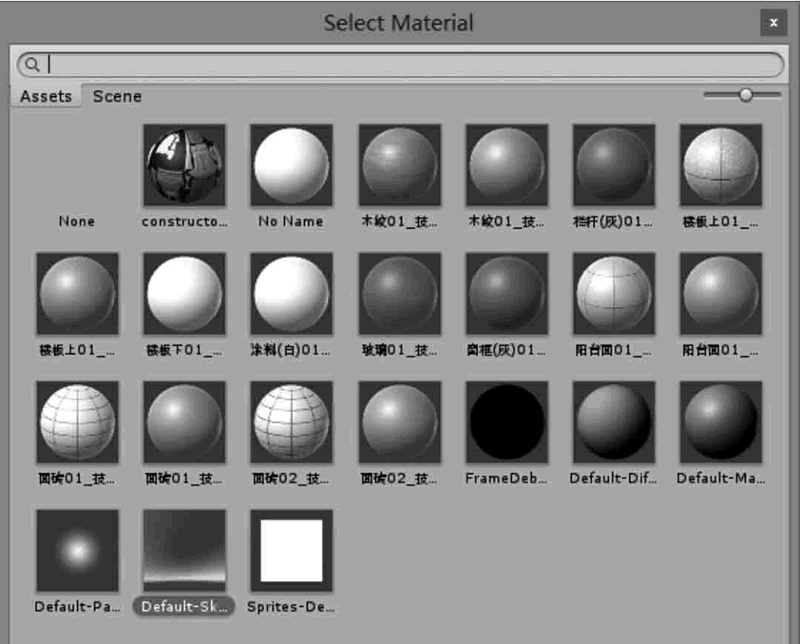Screen dimensions: 800x644
Task: Select the 栏杆(灰)01 gray railing material
Action: tap(613, 166)
